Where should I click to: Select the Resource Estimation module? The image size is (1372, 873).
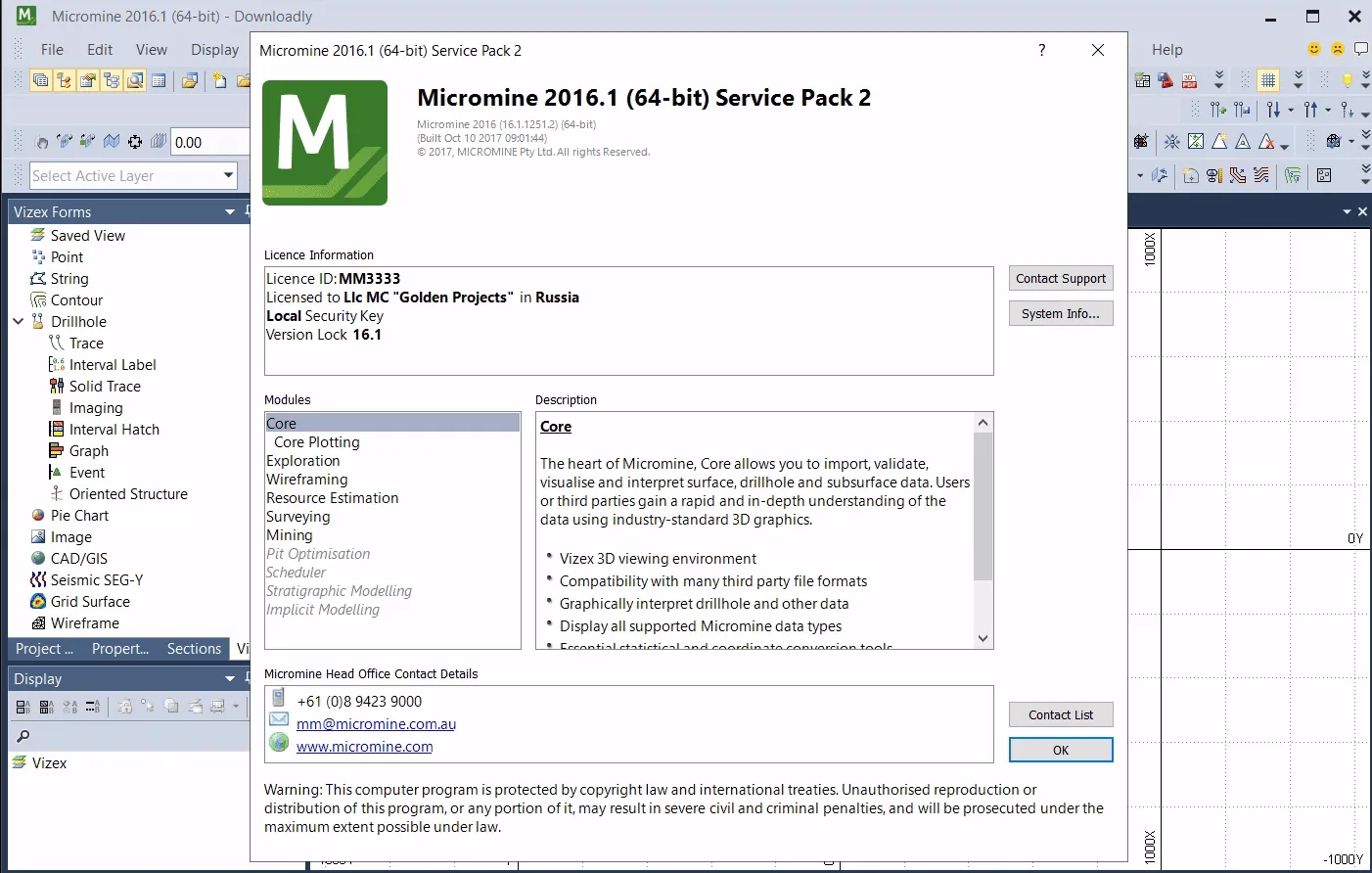(333, 497)
